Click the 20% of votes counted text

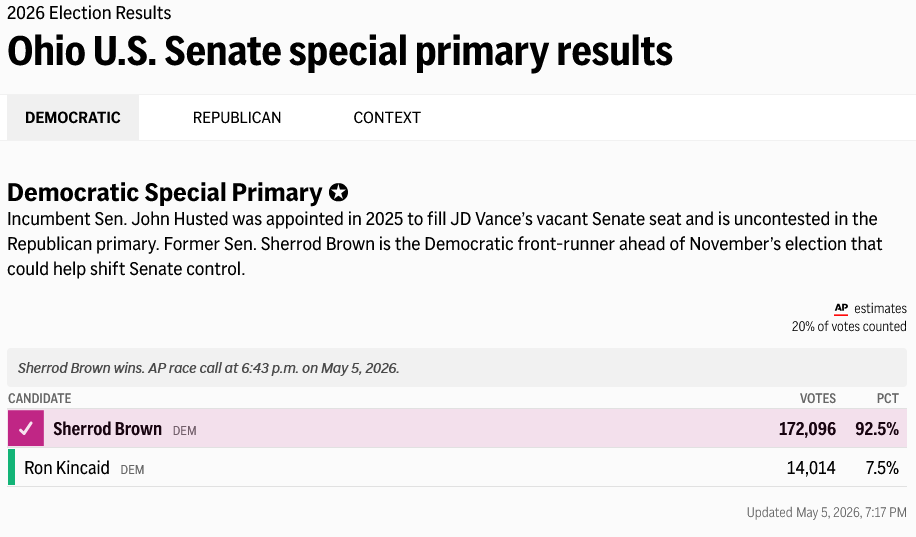tap(849, 326)
